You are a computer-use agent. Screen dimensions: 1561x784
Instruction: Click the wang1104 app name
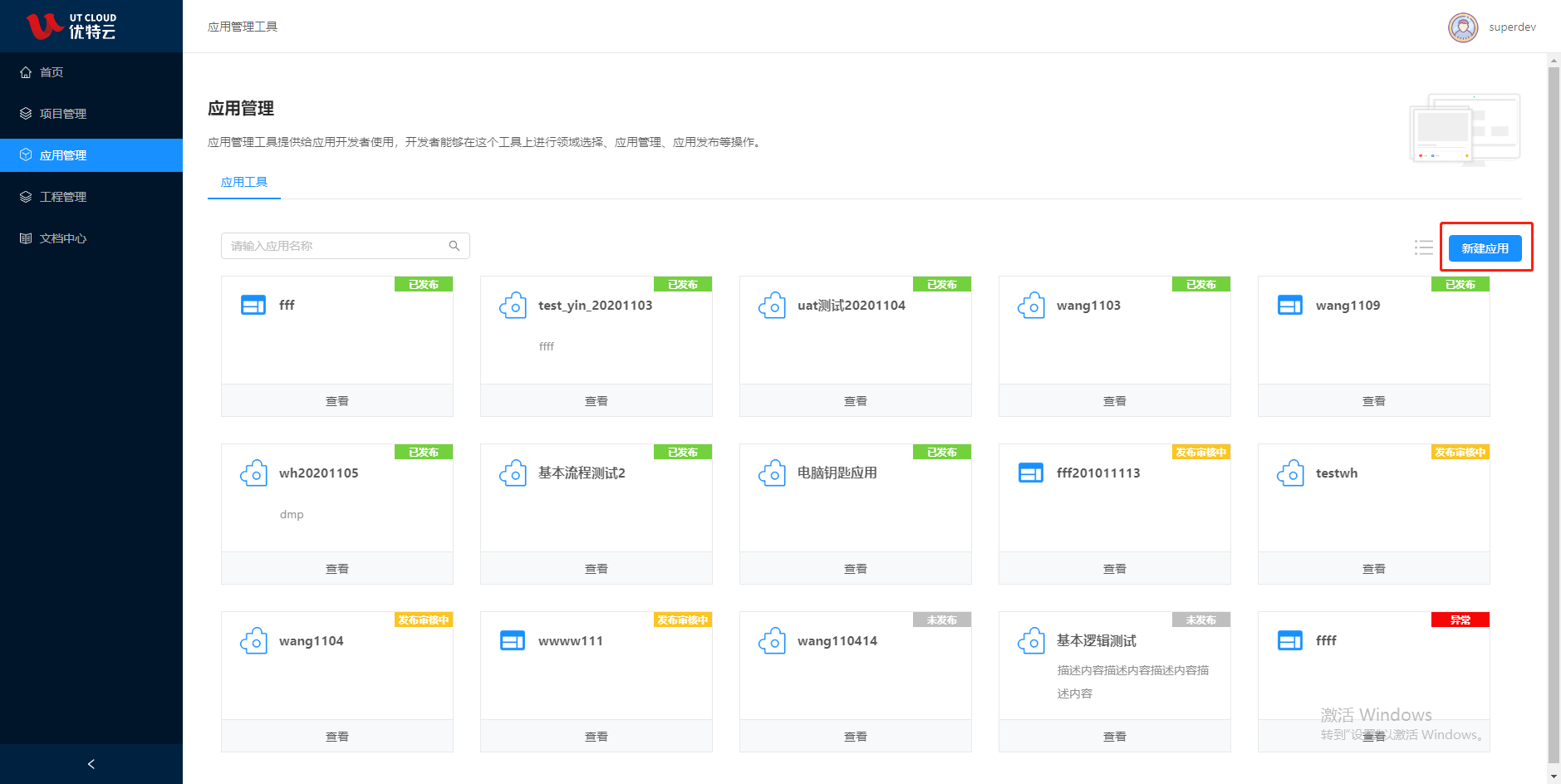click(x=312, y=641)
